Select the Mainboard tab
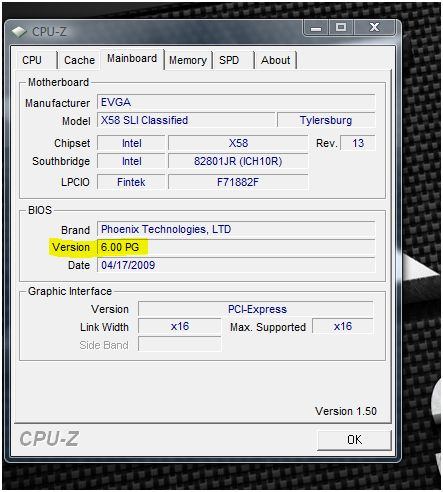 132,59
